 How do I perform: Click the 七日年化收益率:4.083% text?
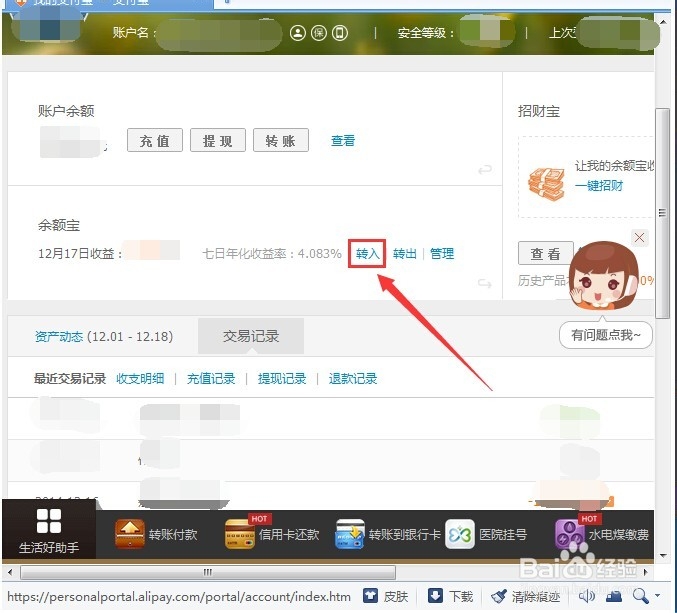(x=272, y=253)
